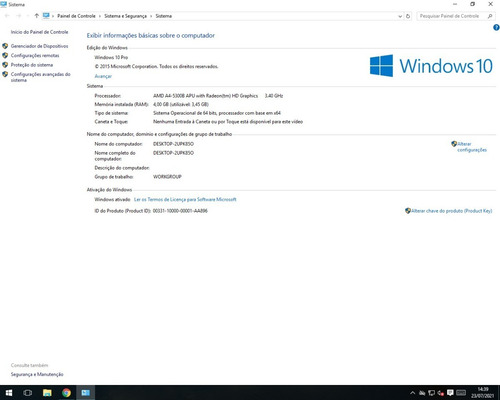500x400 pixels.
Task: Click the Show desktop strip on the taskbar
Action: pyautogui.click(x=499, y=393)
